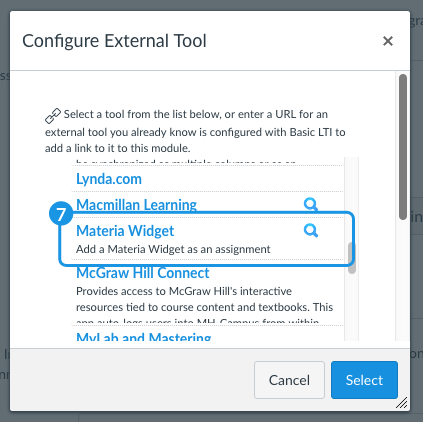This screenshot has width=423, height=422.
Task: Open the Macmillan Learning magnifier search icon
Action: (x=311, y=204)
